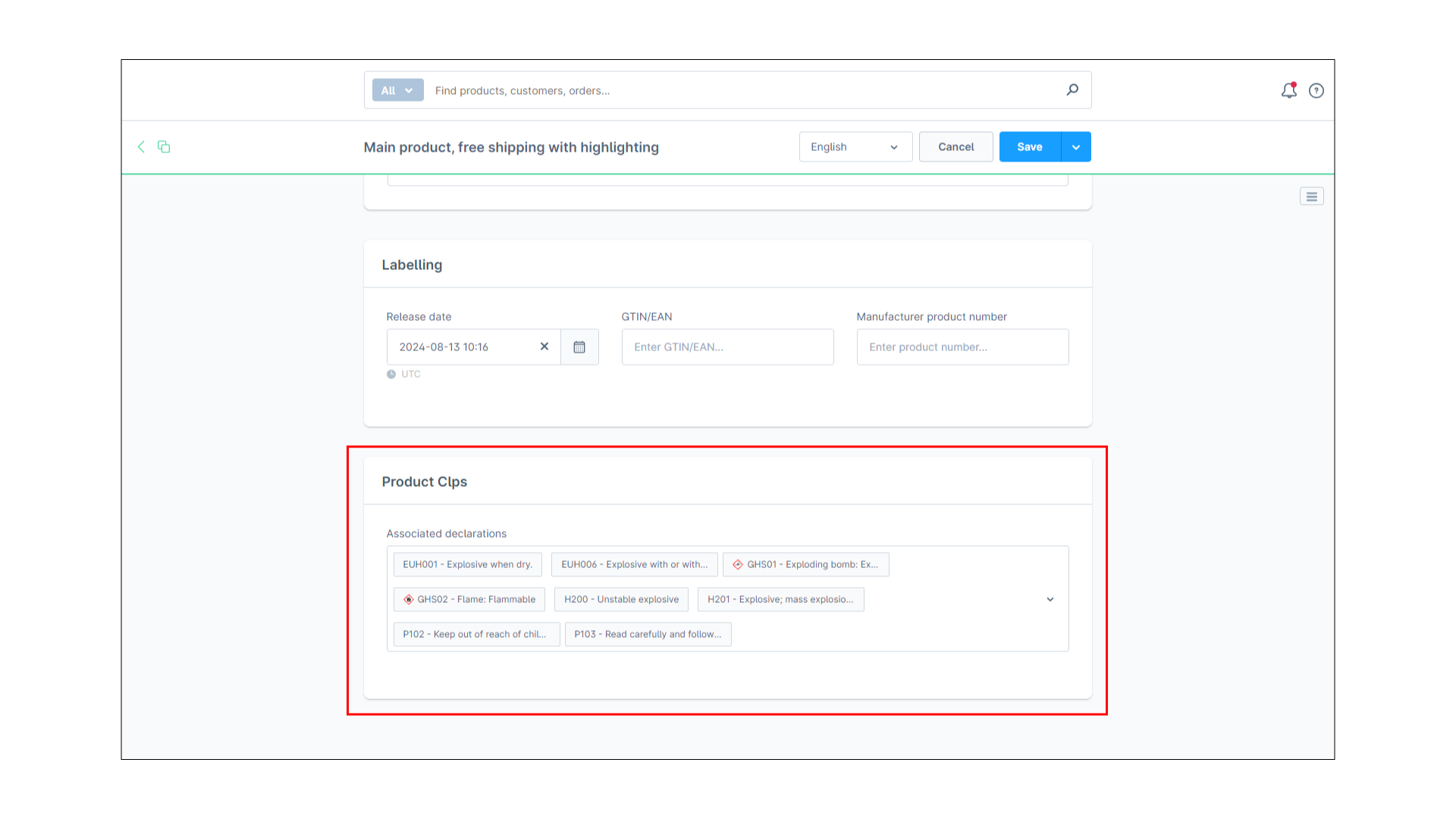The image size is (1456, 819).
Task: Click the clear date X icon
Action: (544, 346)
